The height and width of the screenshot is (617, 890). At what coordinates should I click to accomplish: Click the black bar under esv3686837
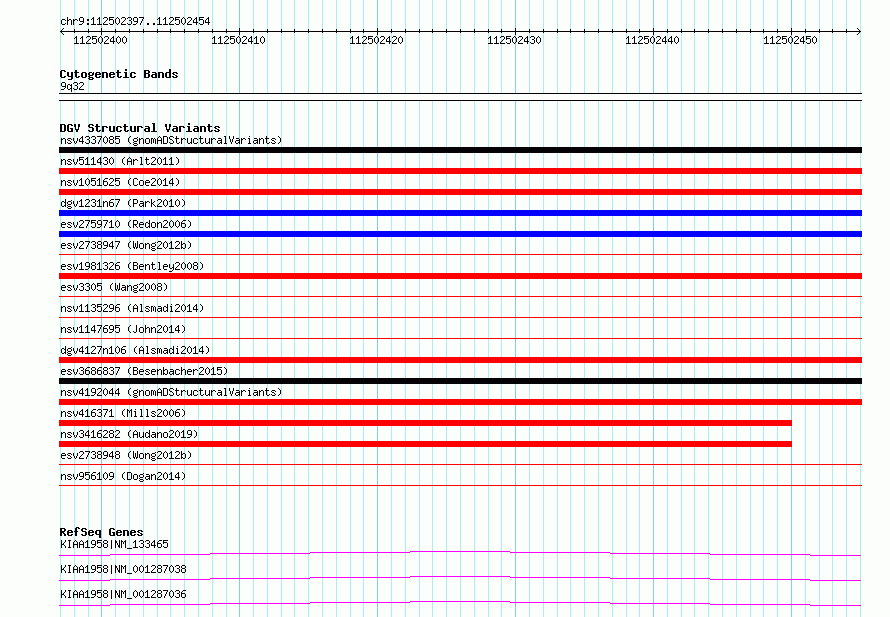tap(460, 381)
